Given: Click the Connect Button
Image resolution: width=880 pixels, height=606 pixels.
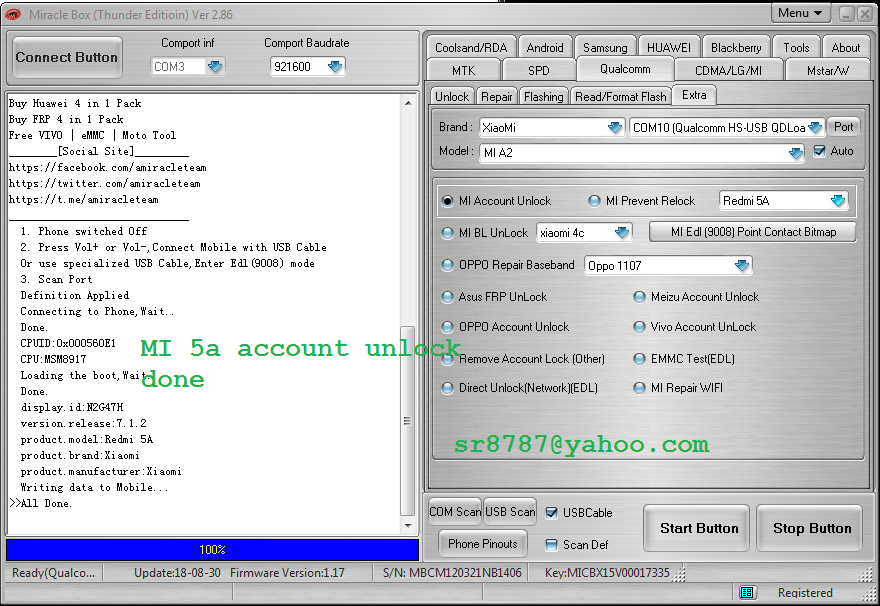Looking at the screenshot, I should click(67, 57).
